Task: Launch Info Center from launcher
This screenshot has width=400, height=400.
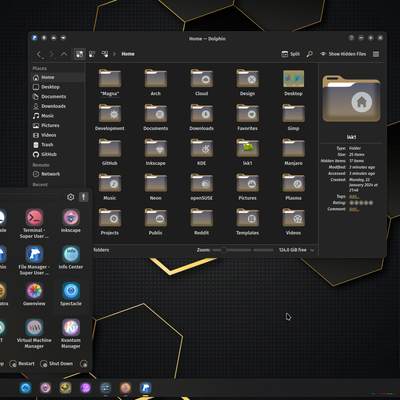Action: tap(71, 257)
